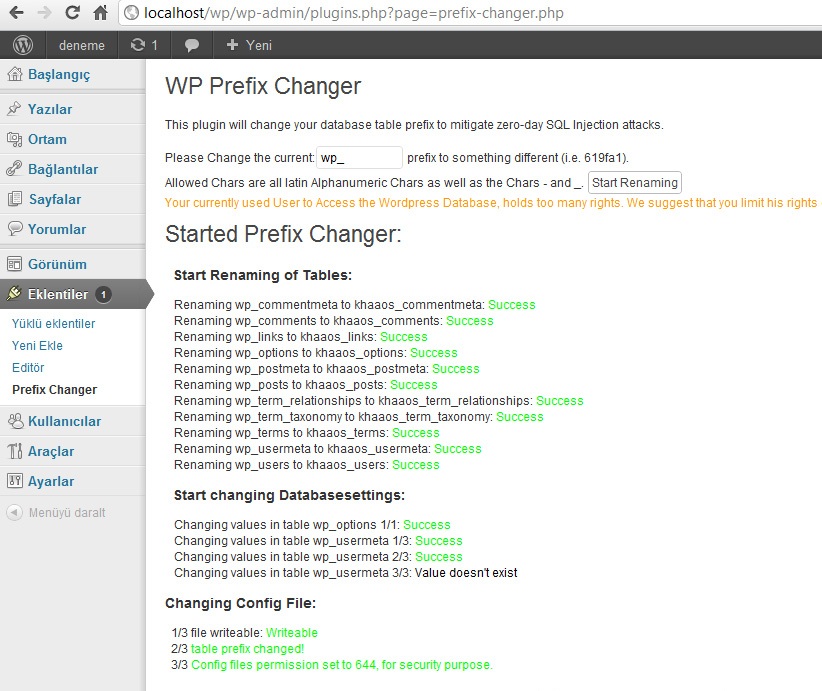Click the 'Config files permission set to 644' line
Screen dimensions: 822x691
(332, 665)
